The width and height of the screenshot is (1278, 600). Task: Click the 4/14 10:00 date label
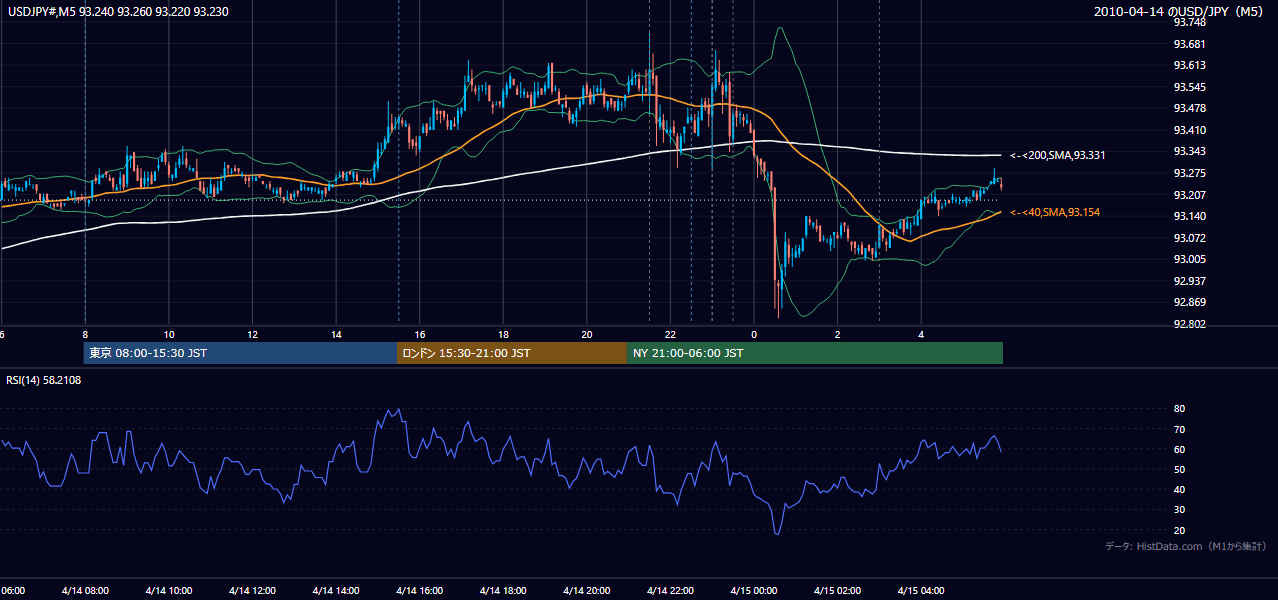coord(168,590)
